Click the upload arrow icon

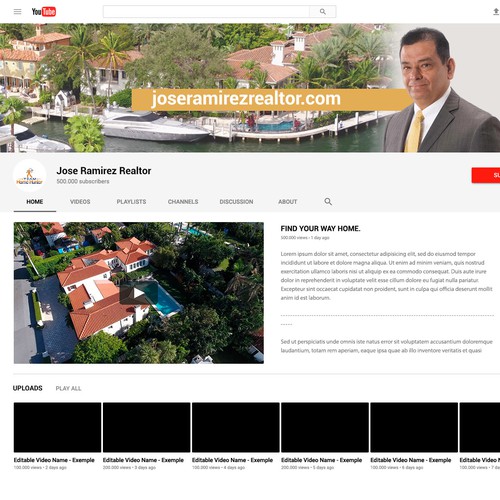496,12
